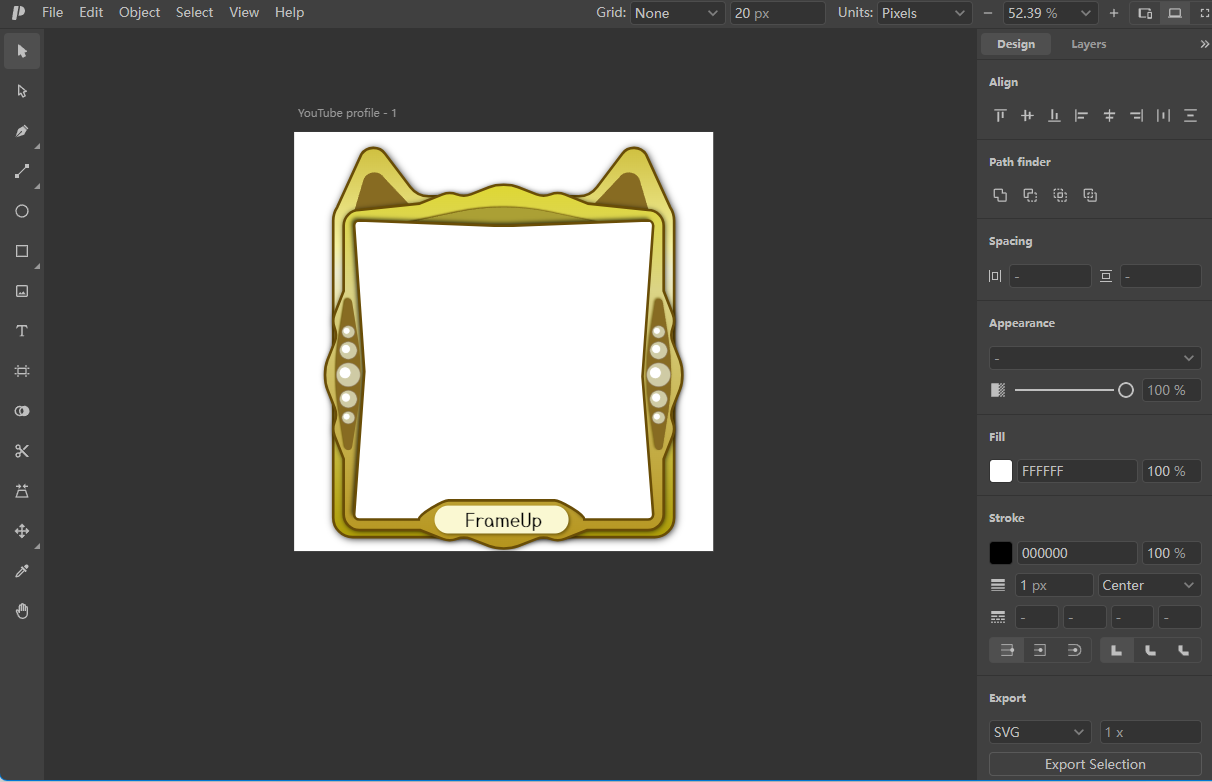The height and width of the screenshot is (782, 1212).
Task: Click the white Fill color swatch
Action: click(1001, 471)
